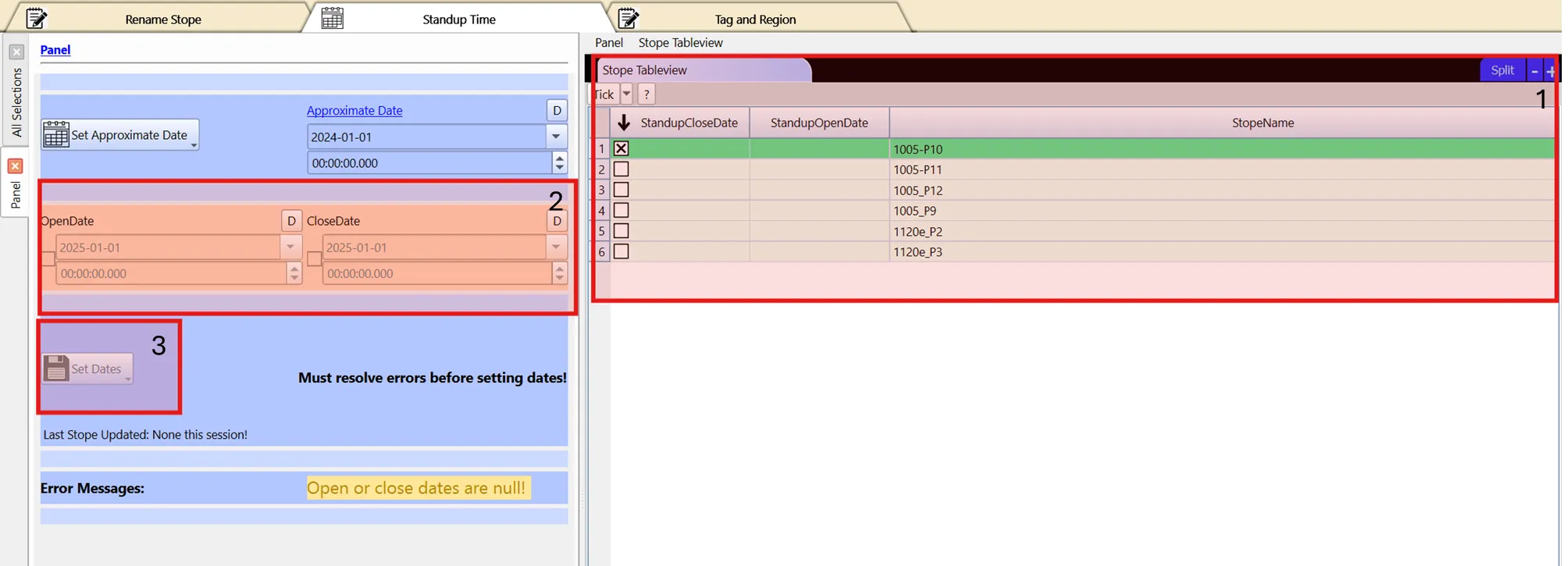Viewport: 1568px width, 566px height.
Task: Open the Stope Tableview menu item
Action: [680, 43]
